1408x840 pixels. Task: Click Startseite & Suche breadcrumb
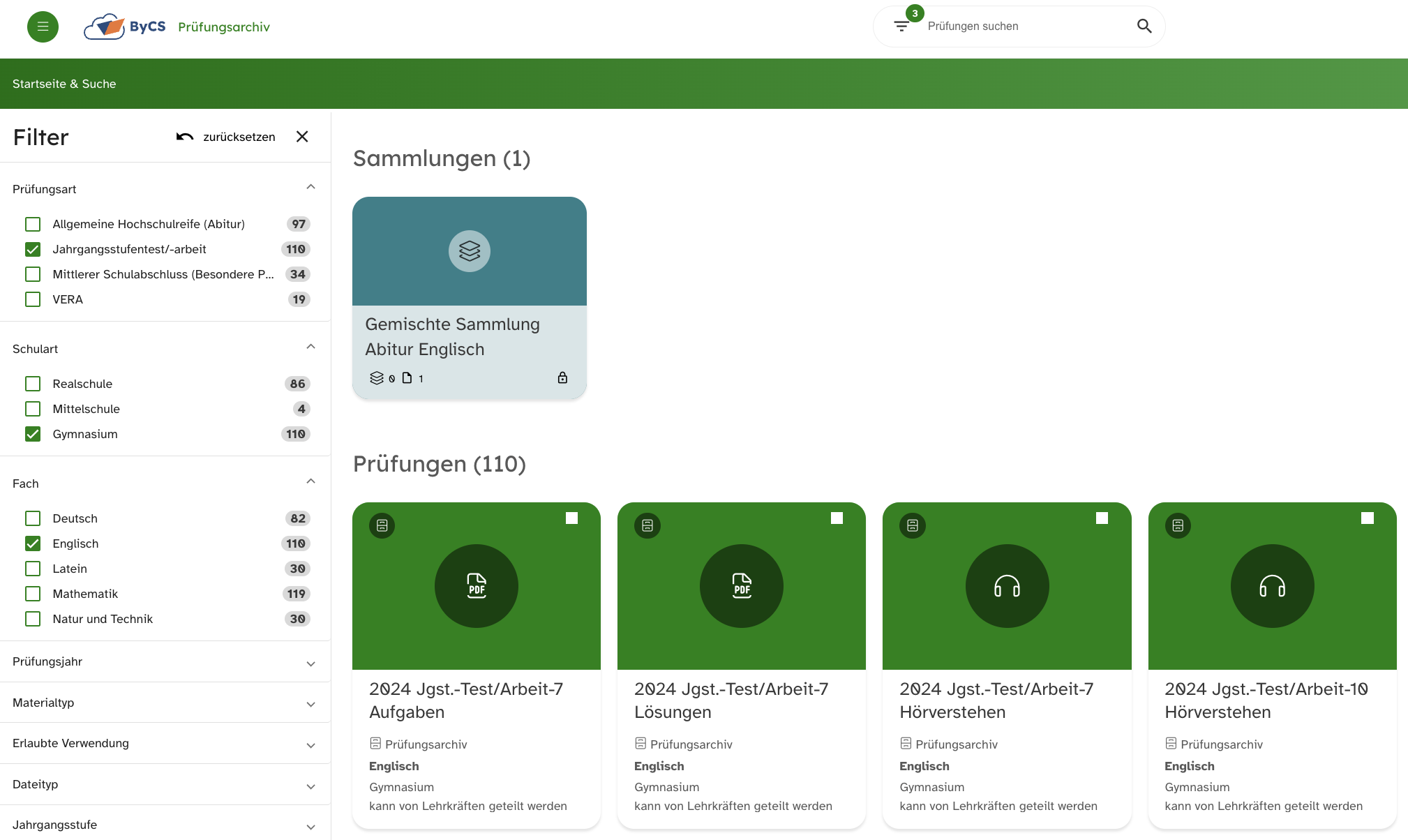tap(64, 84)
